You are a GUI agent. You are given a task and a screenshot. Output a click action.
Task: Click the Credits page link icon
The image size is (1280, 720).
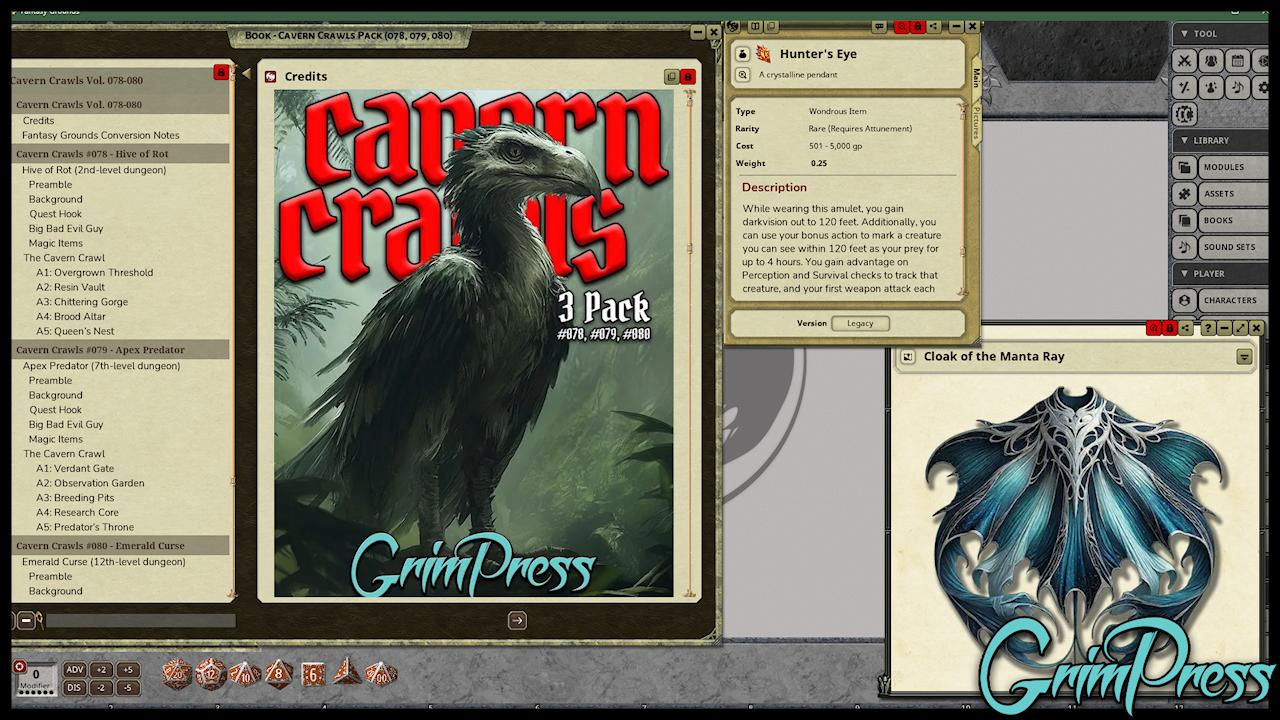coord(271,77)
